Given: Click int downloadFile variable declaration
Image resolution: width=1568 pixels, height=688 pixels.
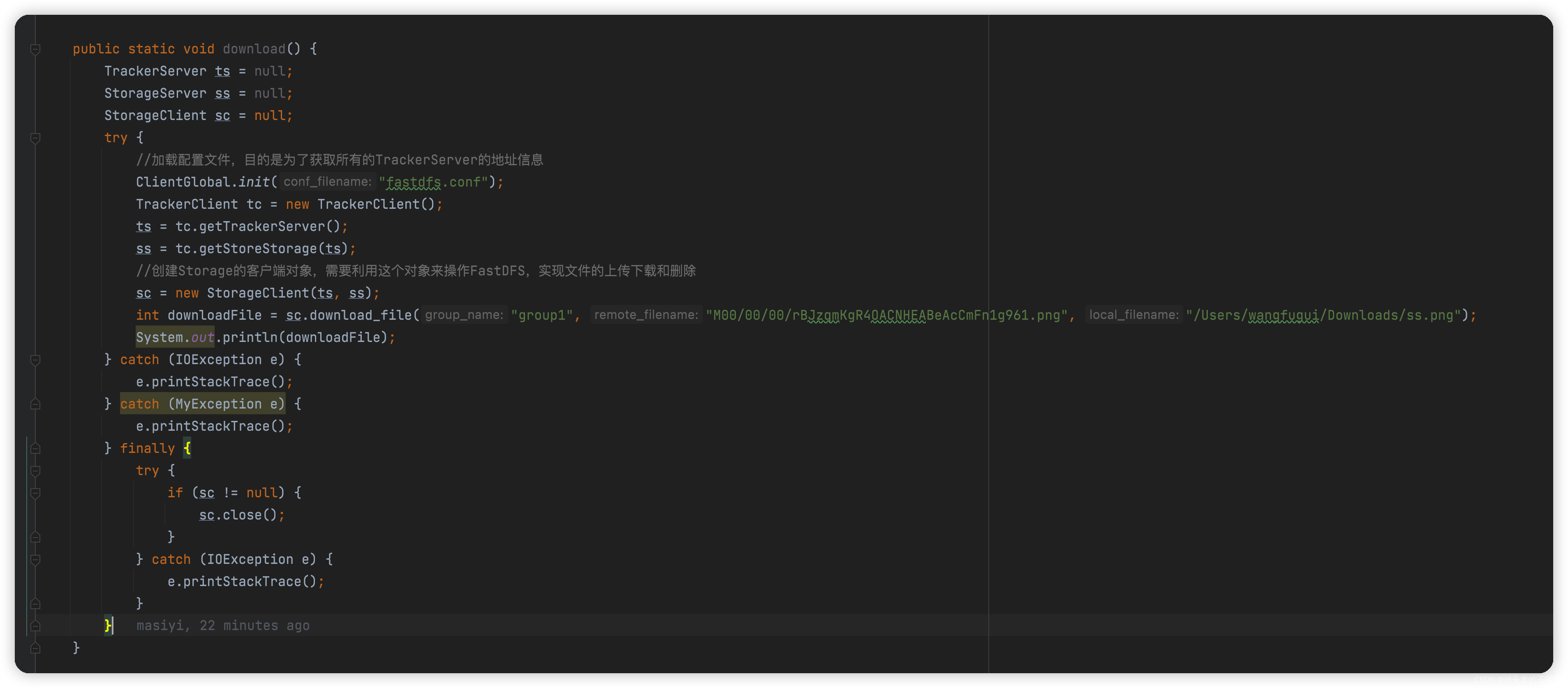Looking at the screenshot, I should (x=199, y=315).
